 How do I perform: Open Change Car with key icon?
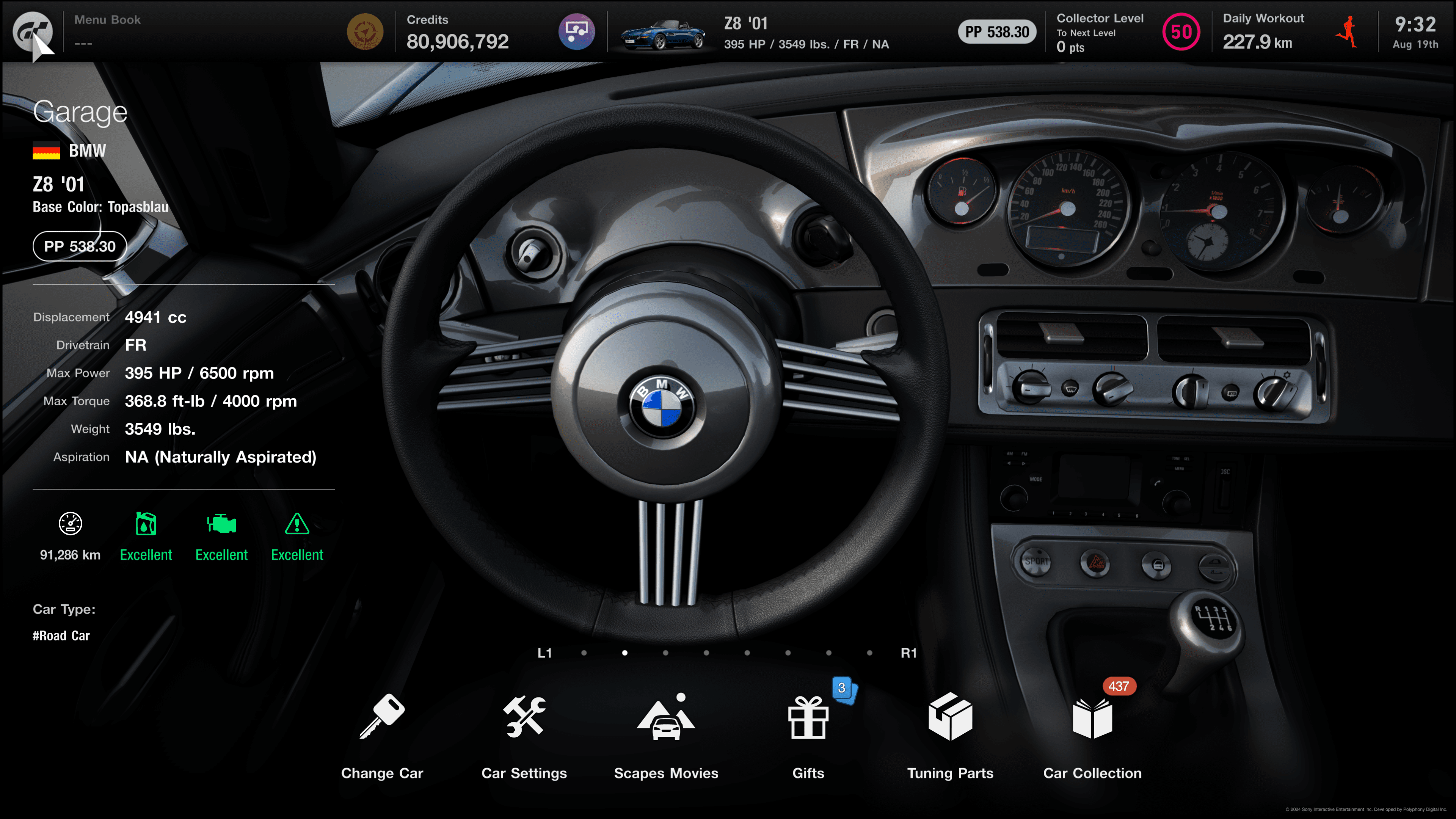pyautogui.click(x=382, y=717)
